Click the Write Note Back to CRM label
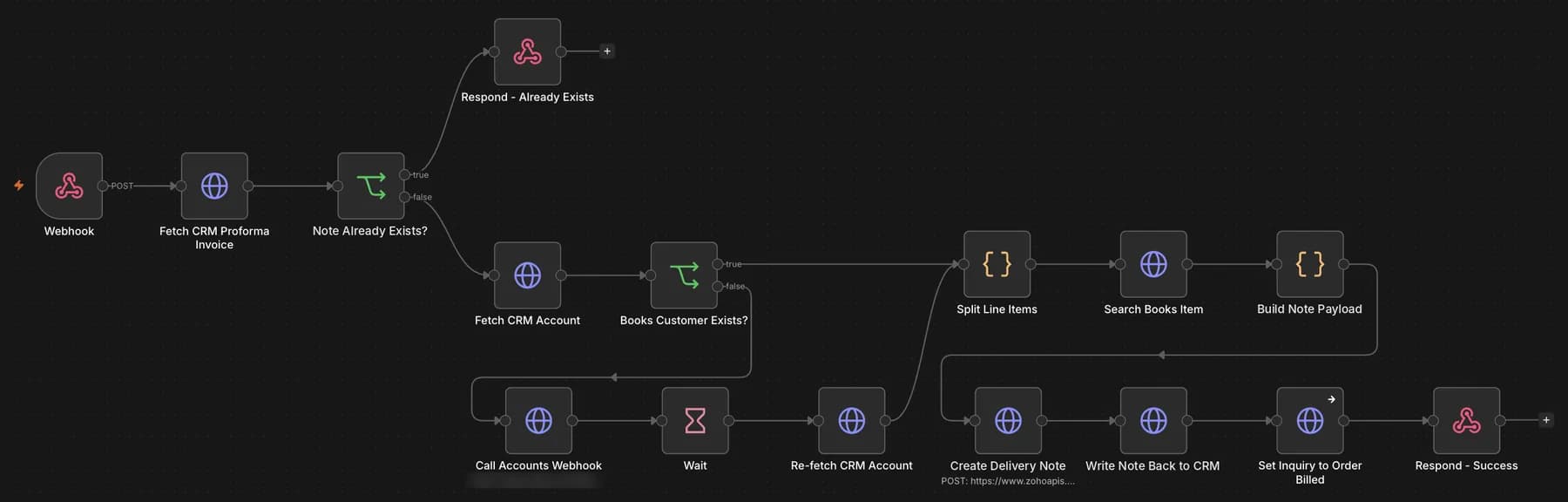The height and width of the screenshot is (502, 1568). (1152, 465)
